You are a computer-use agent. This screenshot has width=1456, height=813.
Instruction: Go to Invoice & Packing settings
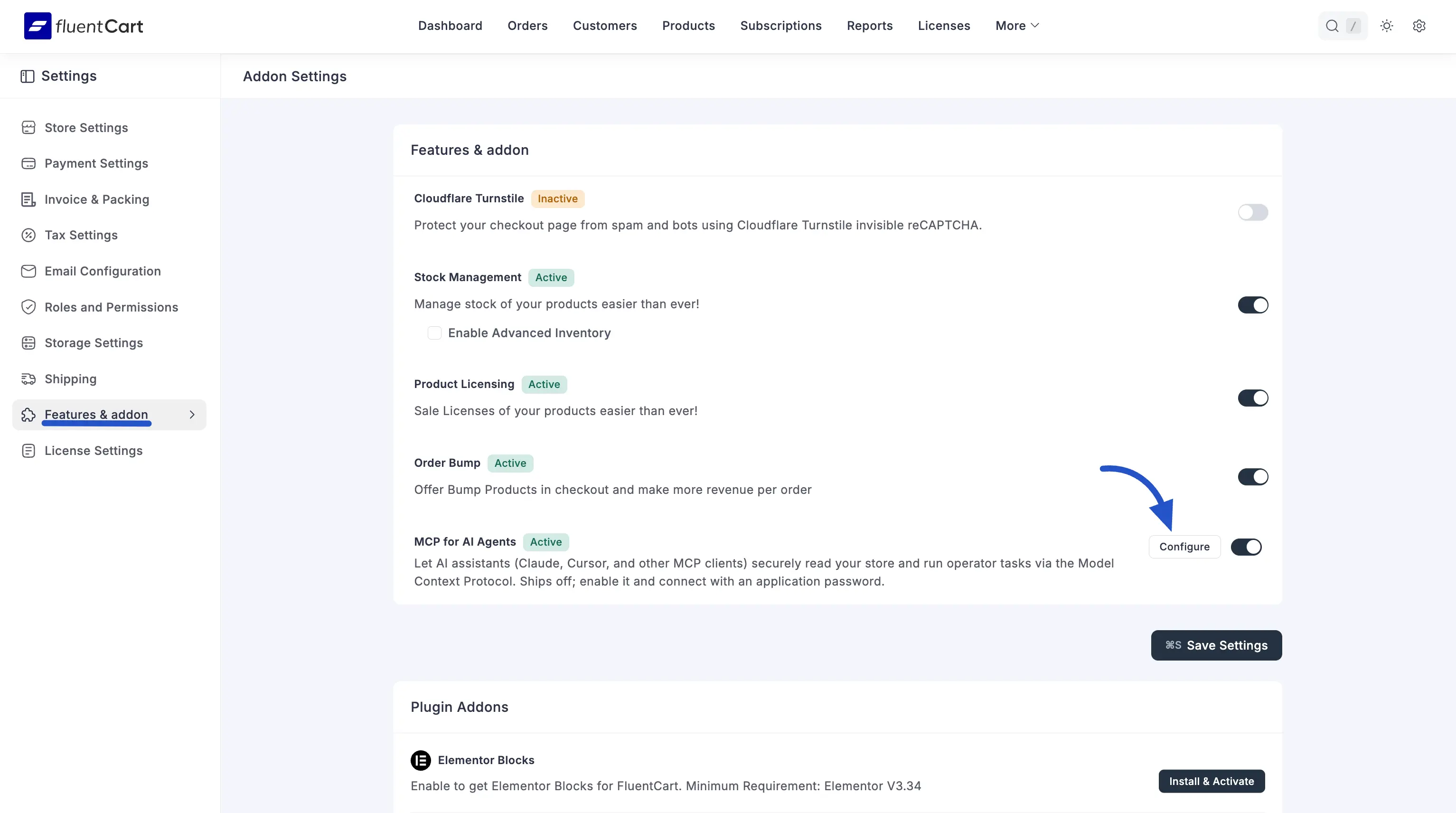tap(97, 199)
